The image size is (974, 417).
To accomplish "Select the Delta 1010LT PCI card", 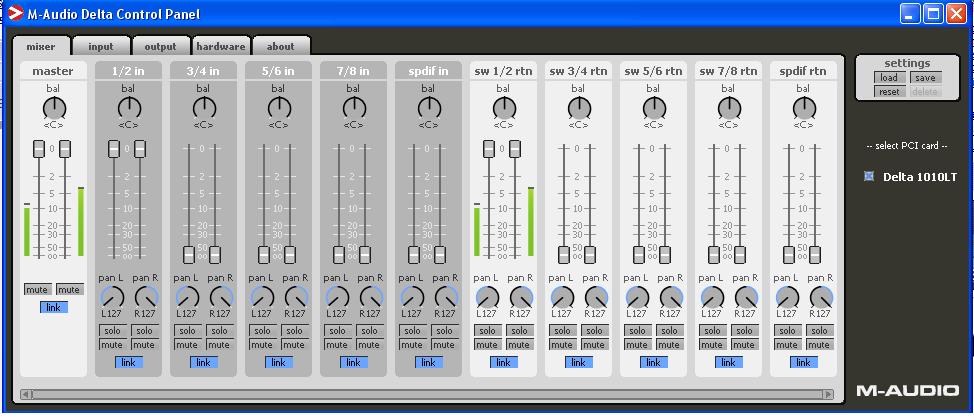I will pos(868,176).
